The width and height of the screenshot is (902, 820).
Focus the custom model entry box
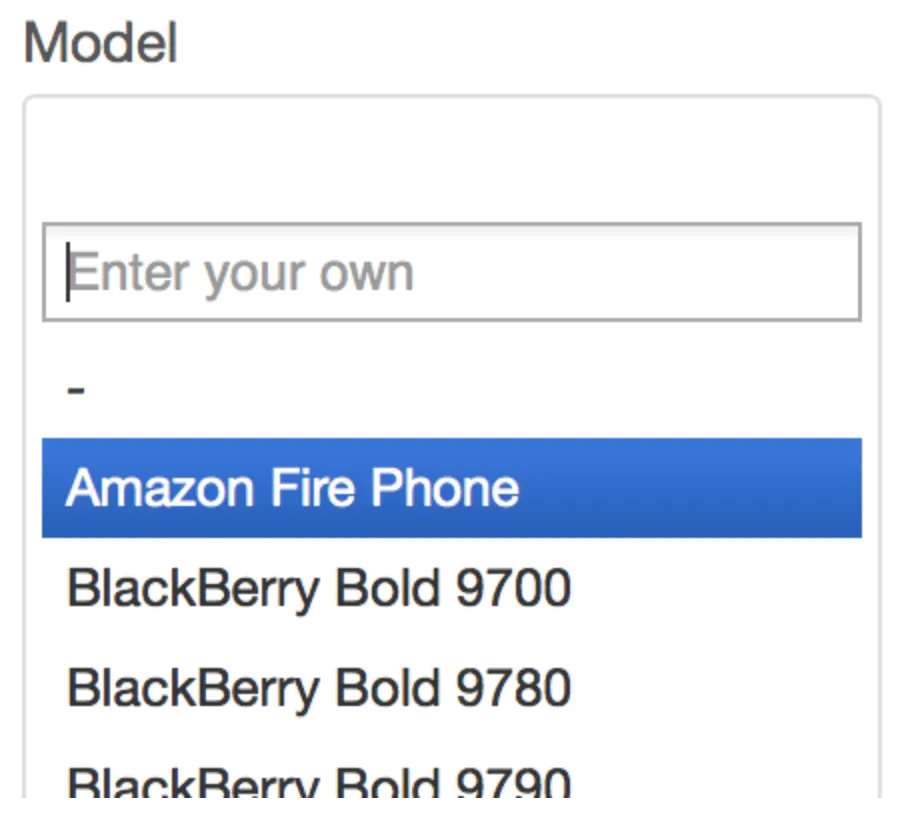(451, 272)
